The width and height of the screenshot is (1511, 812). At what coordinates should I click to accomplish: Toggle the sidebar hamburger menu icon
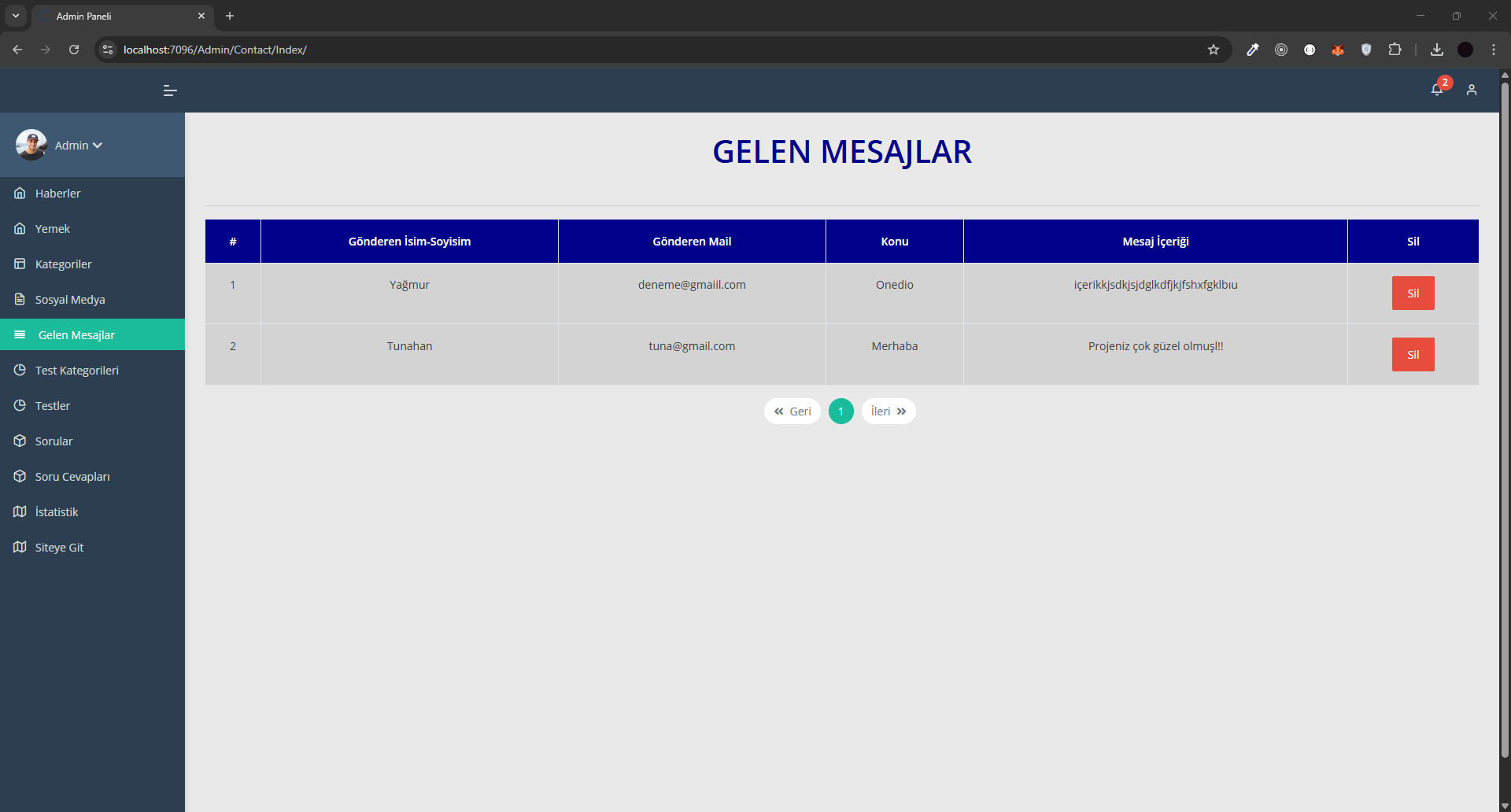point(170,90)
